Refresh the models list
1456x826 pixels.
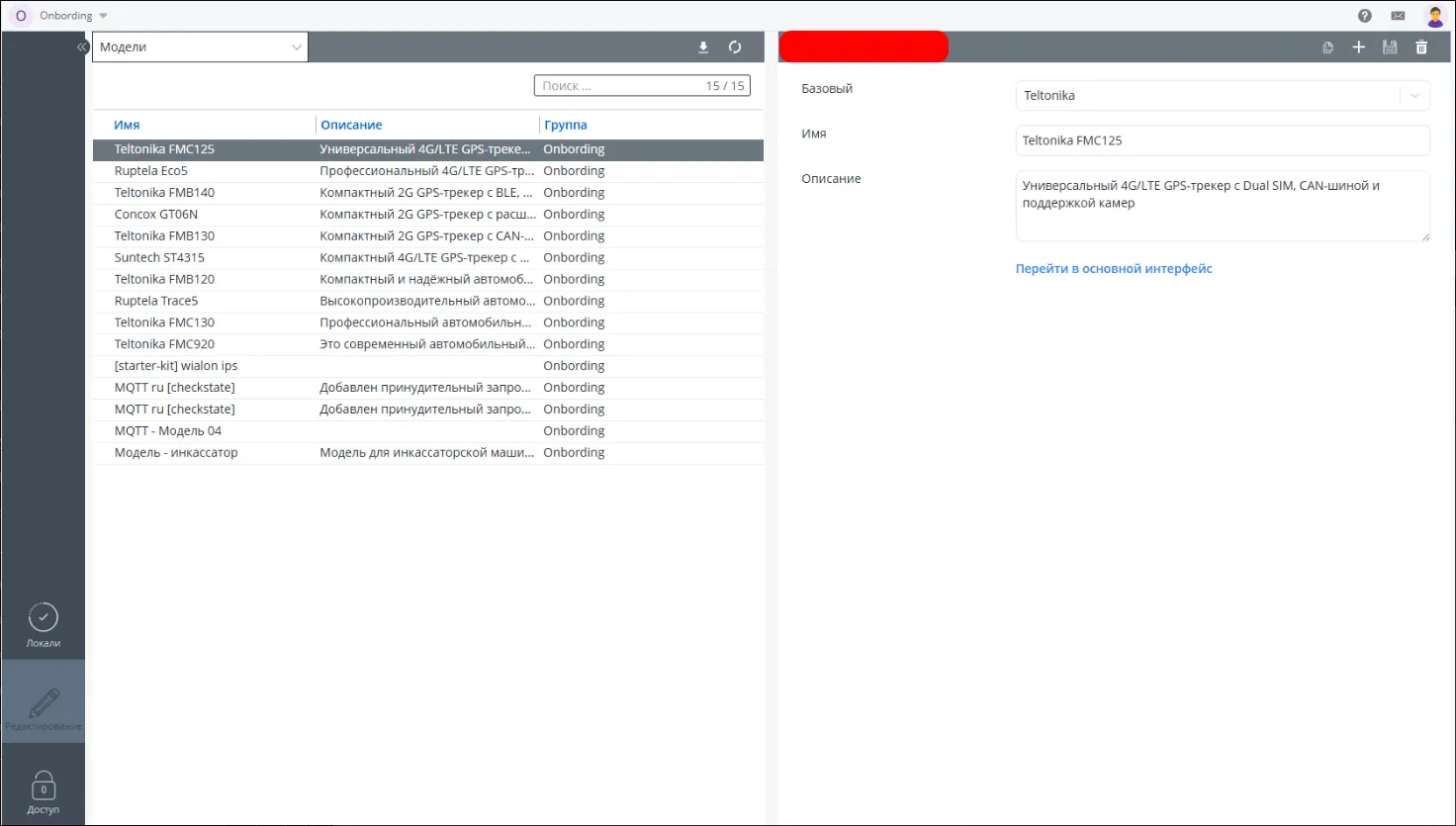pos(735,47)
